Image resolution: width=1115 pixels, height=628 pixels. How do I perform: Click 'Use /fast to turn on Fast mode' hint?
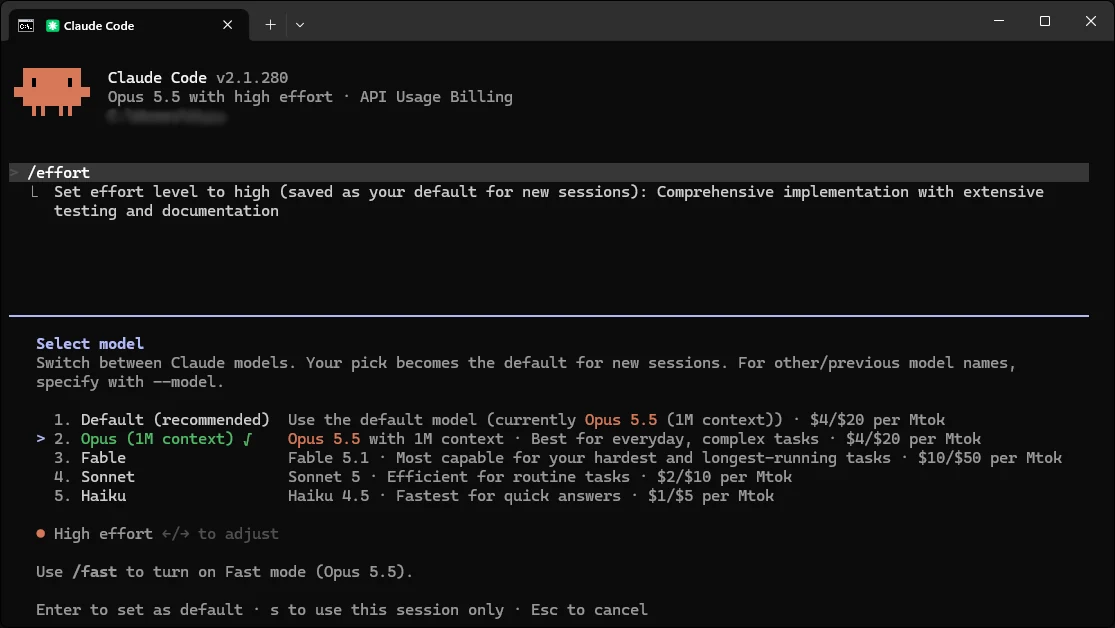coord(224,572)
